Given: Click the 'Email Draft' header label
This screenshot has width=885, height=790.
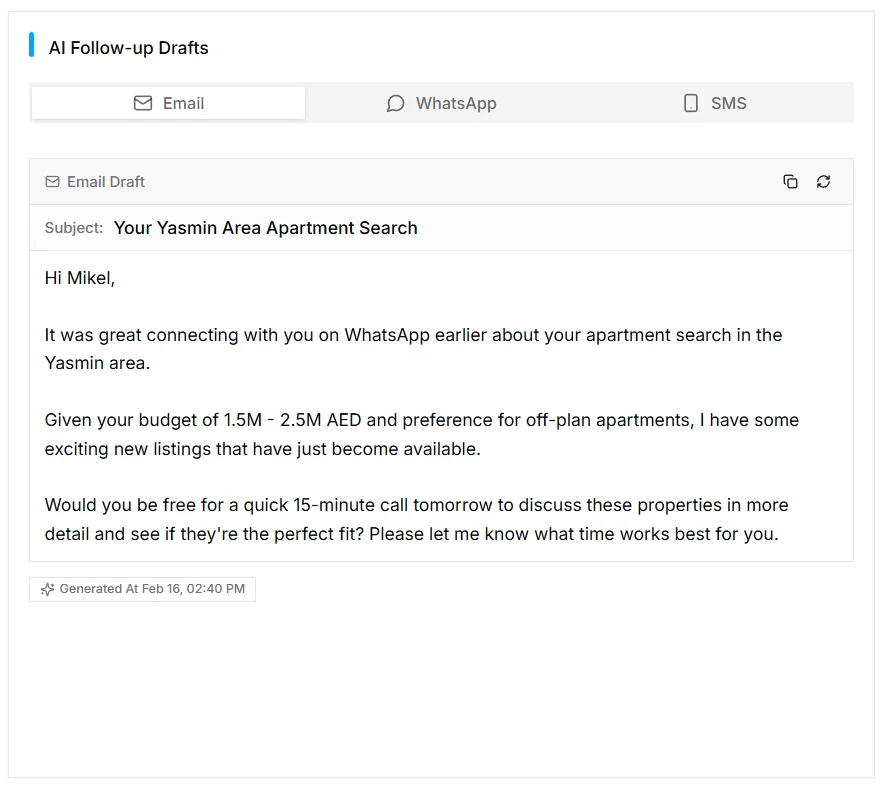Looking at the screenshot, I should [106, 182].
